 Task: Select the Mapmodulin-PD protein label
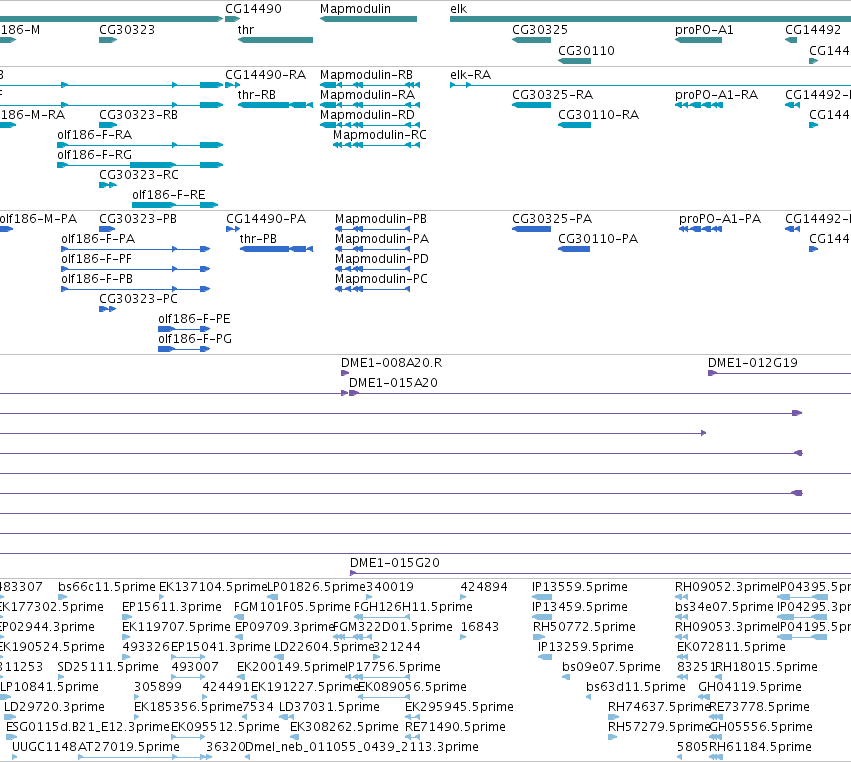point(382,259)
